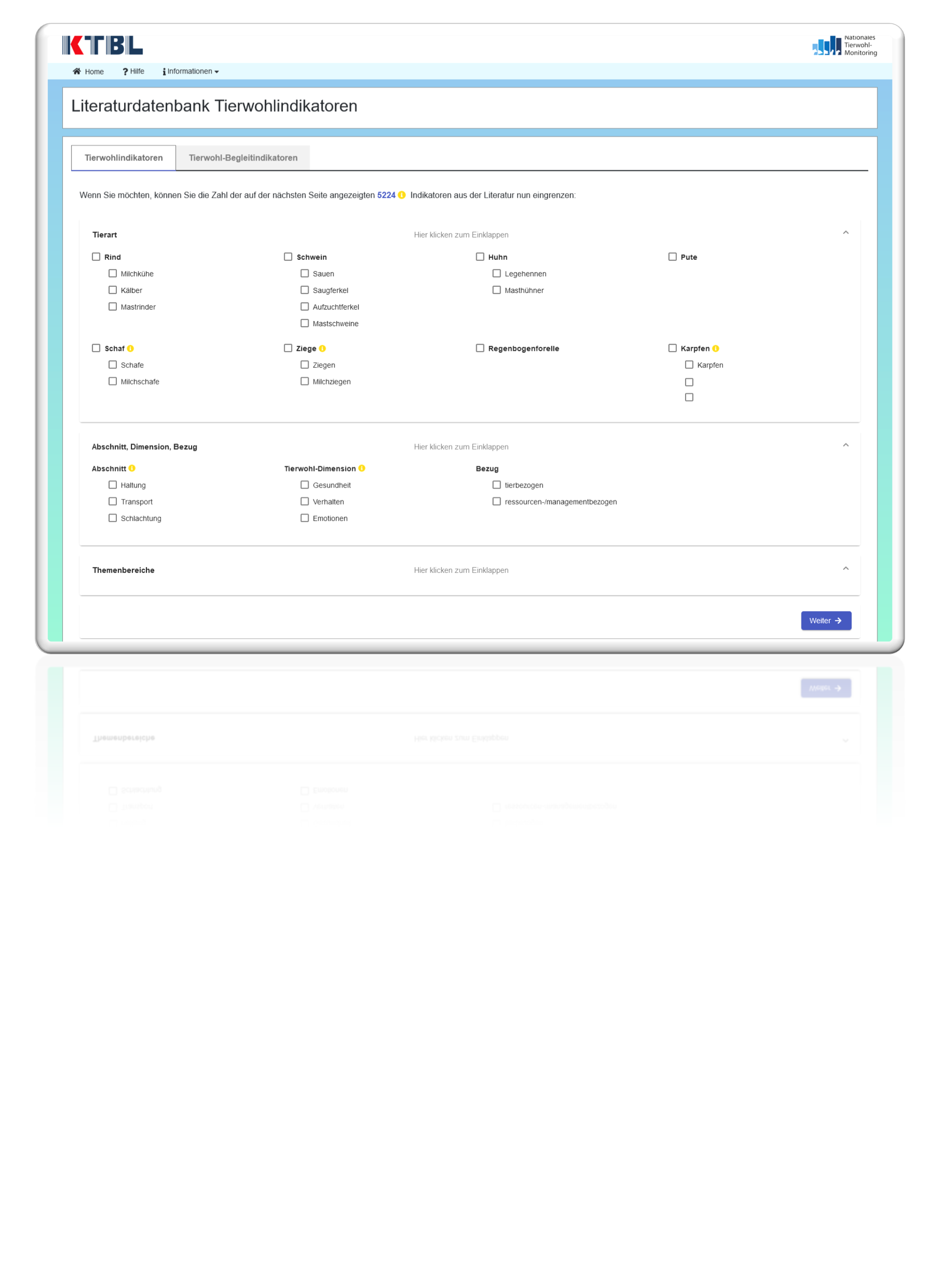Image resolution: width=927 pixels, height=1288 pixels.
Task: Click the info icon beside Ziege
Action: (322, 349)
